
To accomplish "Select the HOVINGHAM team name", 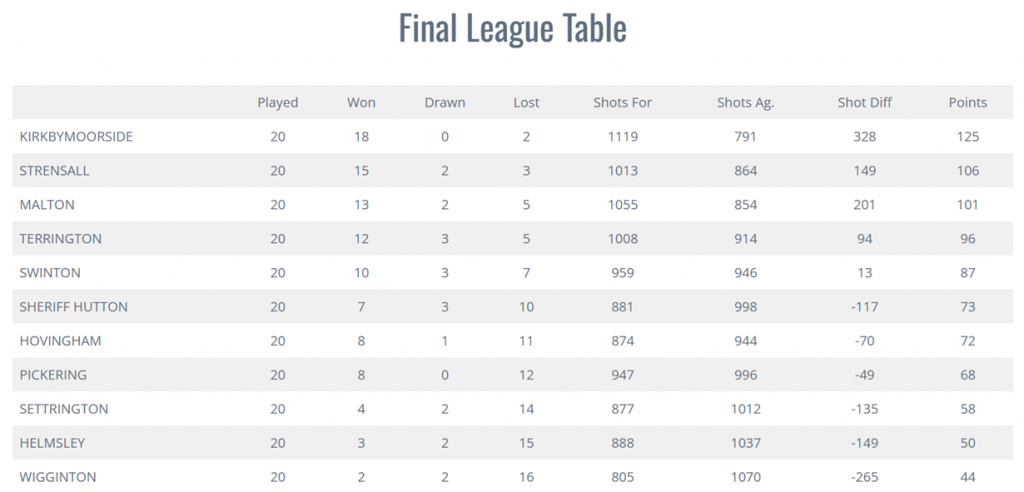I will tap(60, 340).
